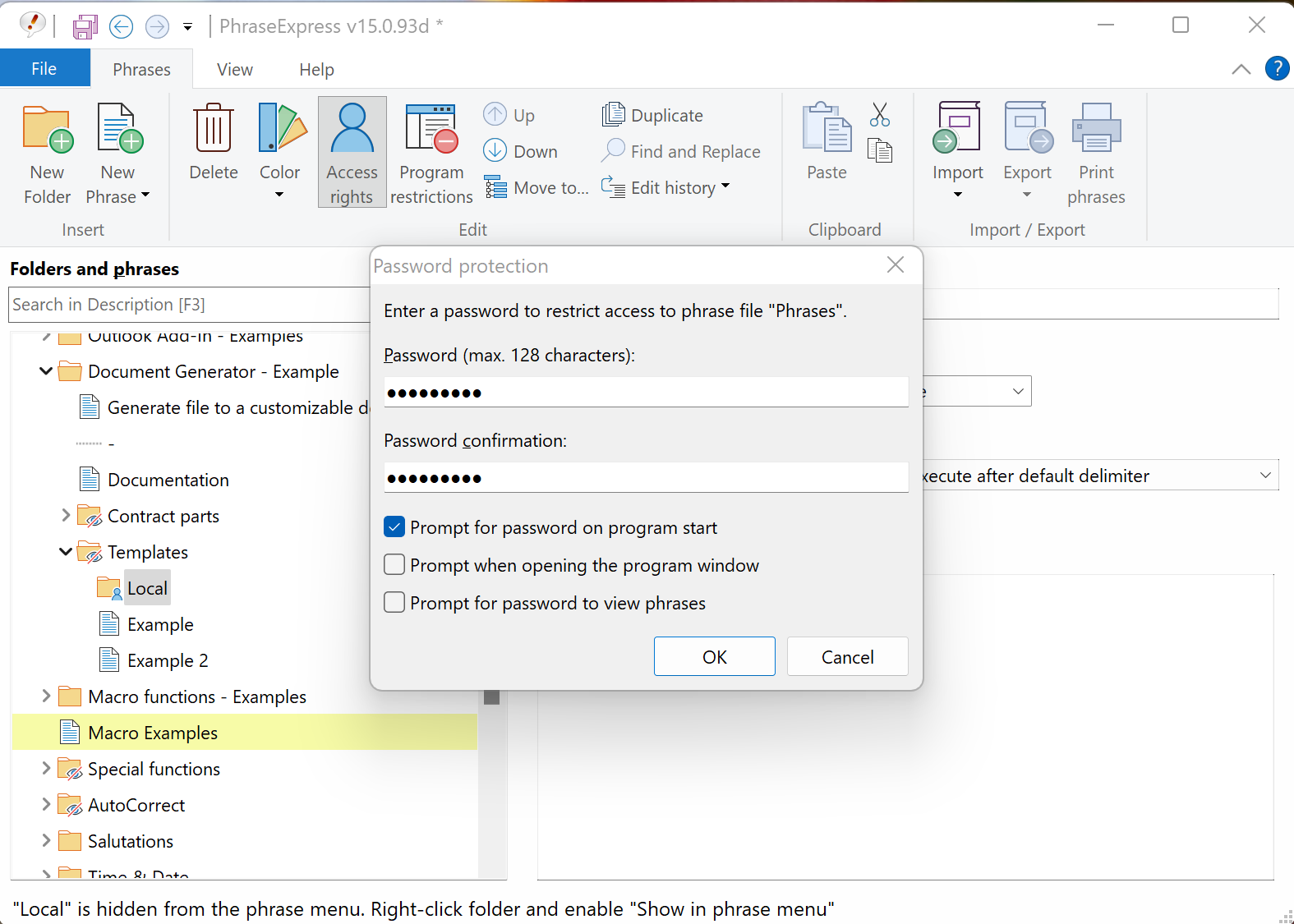Enable Prompt for password to view phrases
The image size is (1294, 924).
(394, 603)
